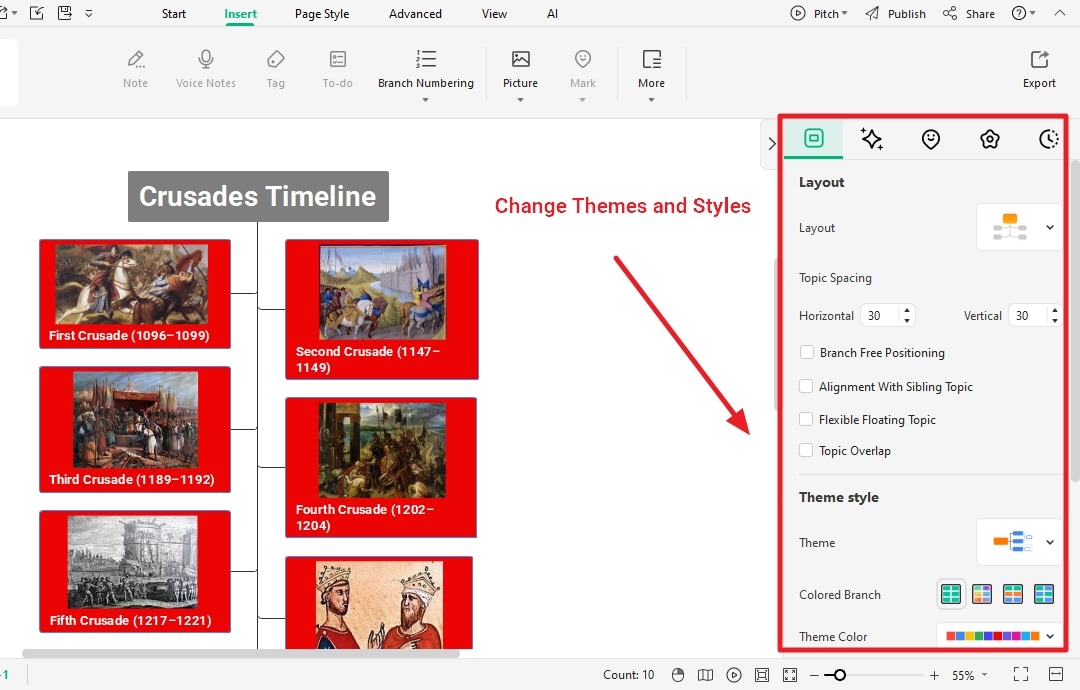The image size is (1080, 690).
Task: Select the Second Crusade (1147–1149) topic
Action: [x=382, y=309]
